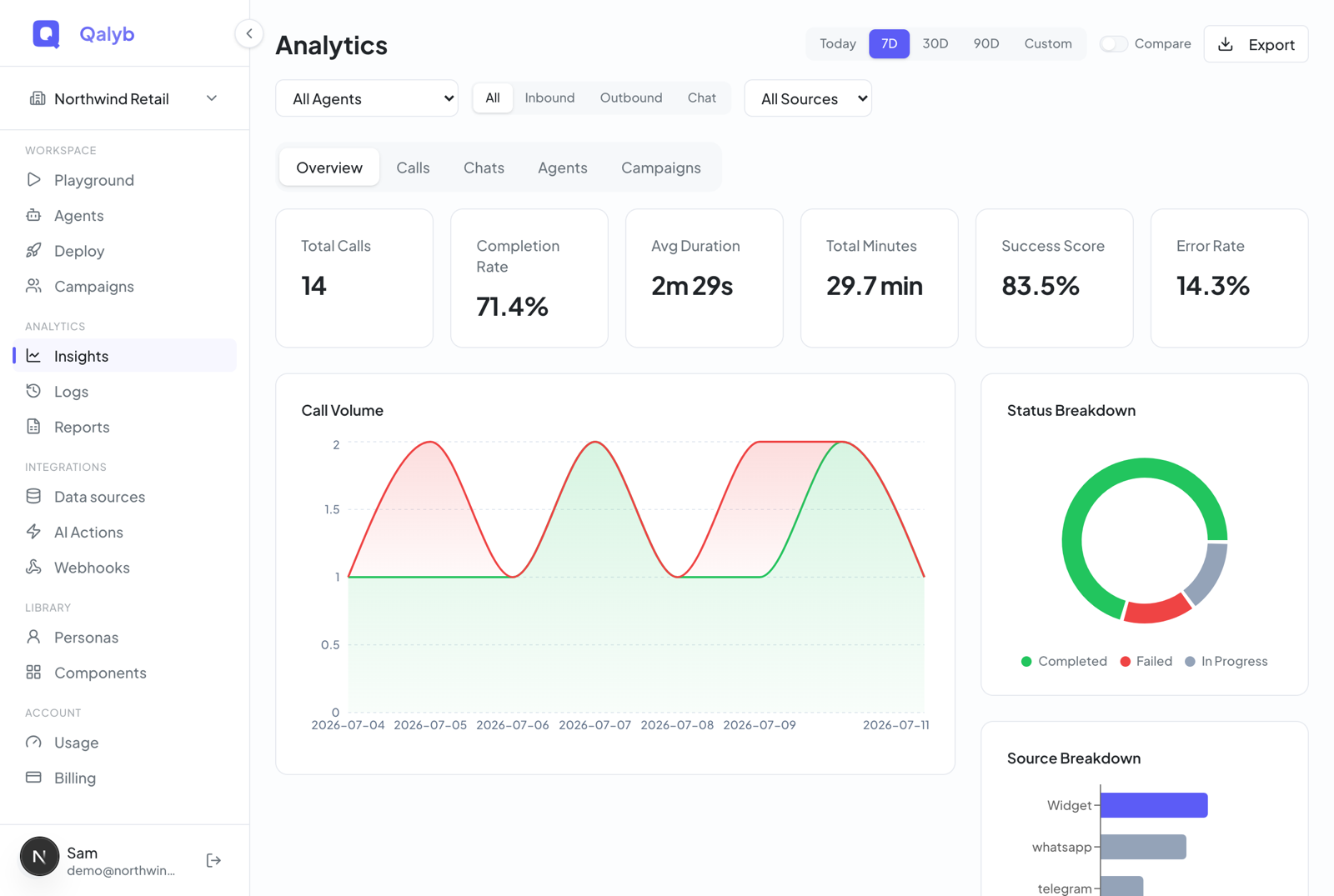Click the Campaigns people icon in sidebar
The height and width of the screenshot is (896, 1334).
tap(33, 286)
